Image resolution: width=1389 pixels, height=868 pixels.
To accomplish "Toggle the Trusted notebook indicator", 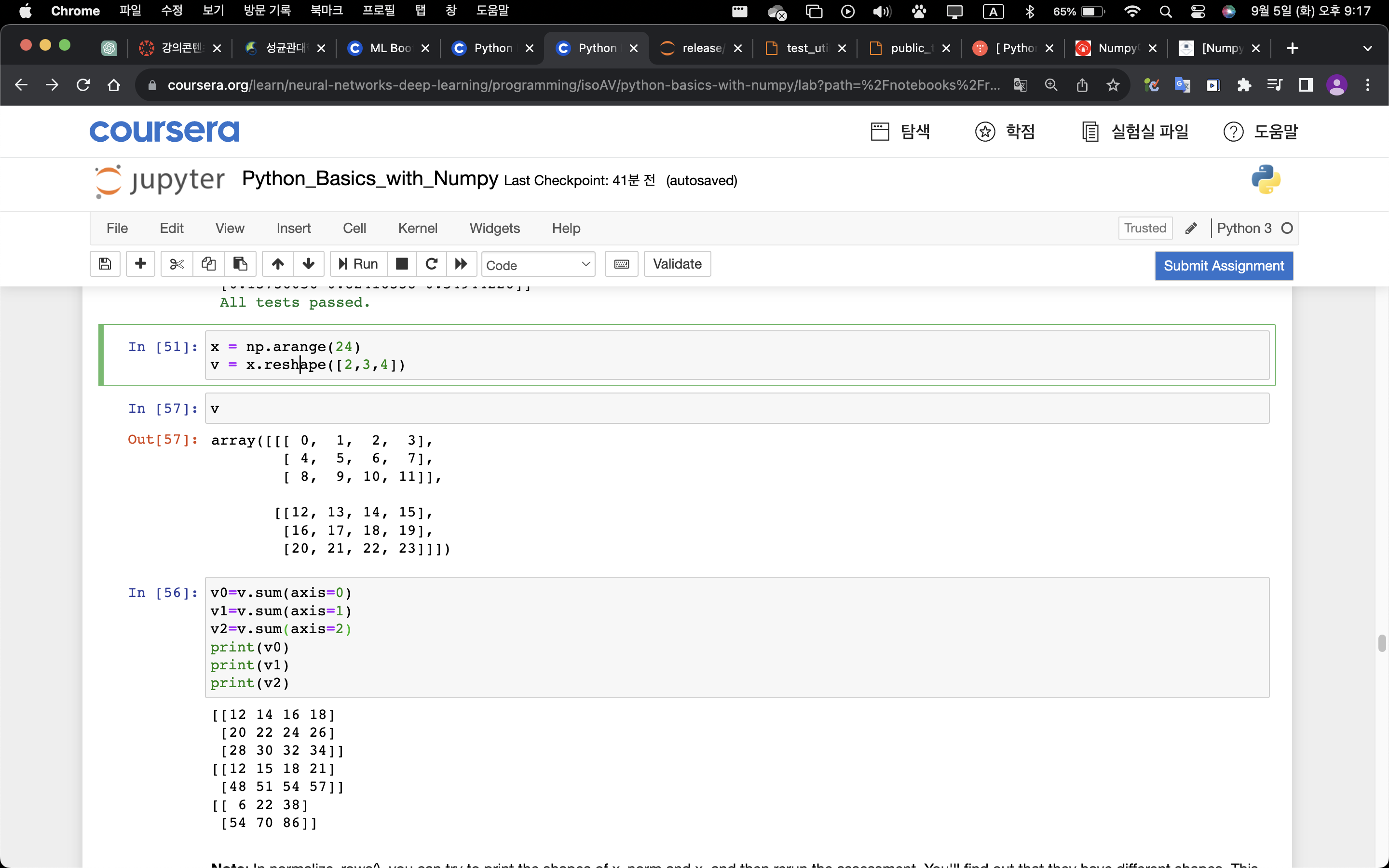I will pyautogui.click(x=1144, y=229).
